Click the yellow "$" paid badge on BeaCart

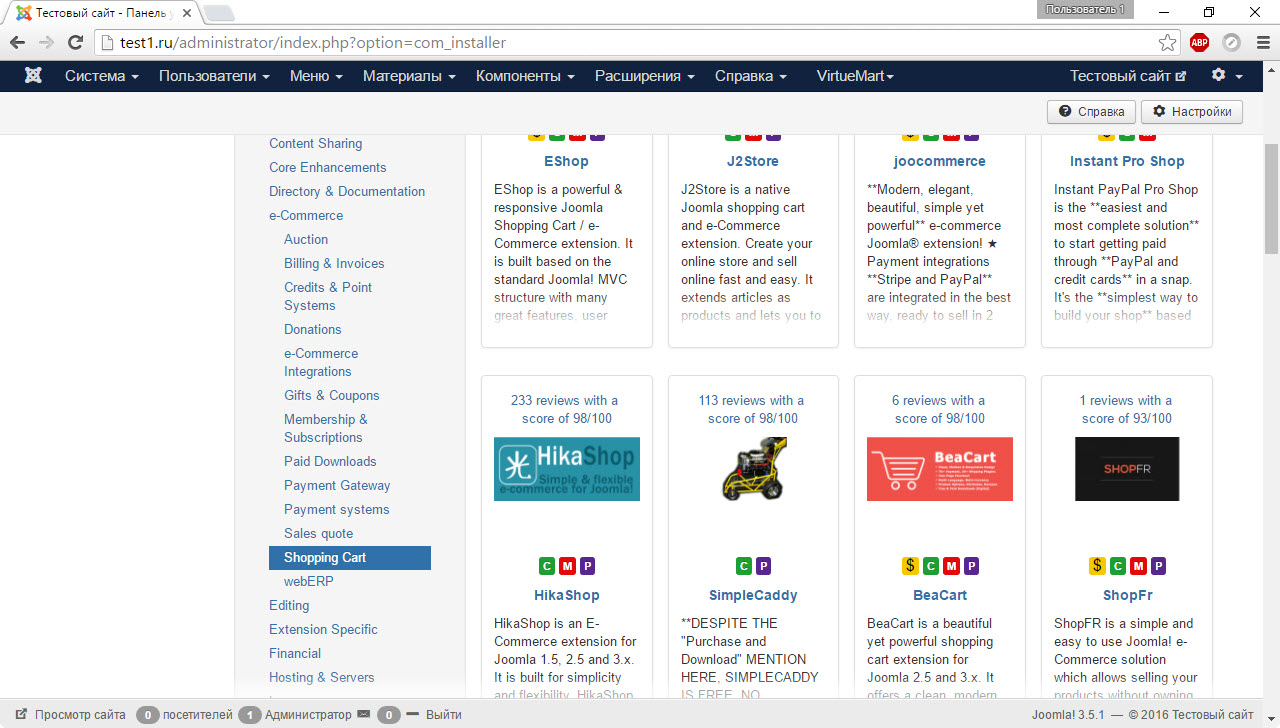[x=909, y=565]
